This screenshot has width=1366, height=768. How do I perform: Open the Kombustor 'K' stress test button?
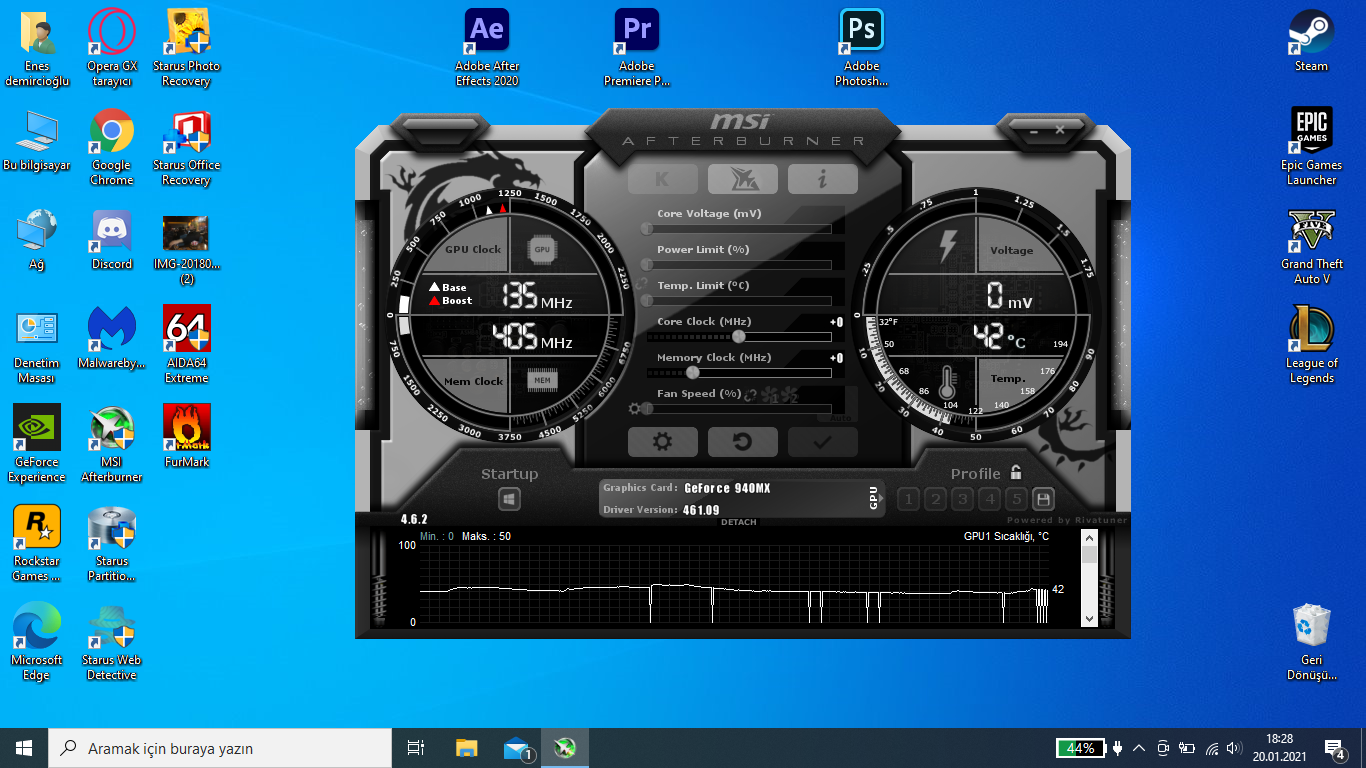pos(662,179)
